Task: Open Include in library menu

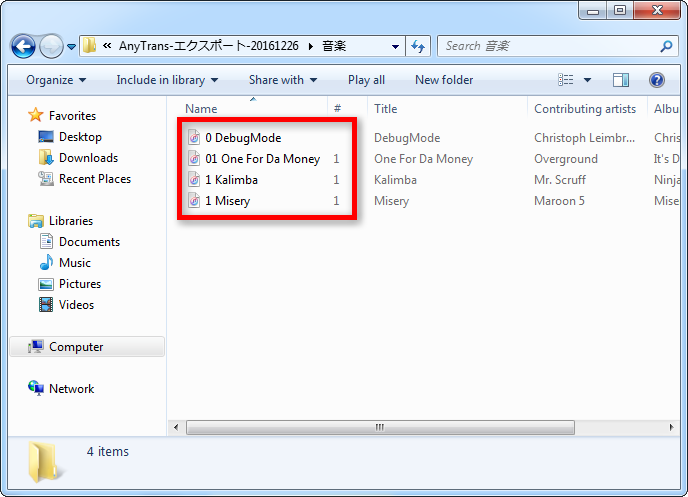Action: [x=167, y=80]
